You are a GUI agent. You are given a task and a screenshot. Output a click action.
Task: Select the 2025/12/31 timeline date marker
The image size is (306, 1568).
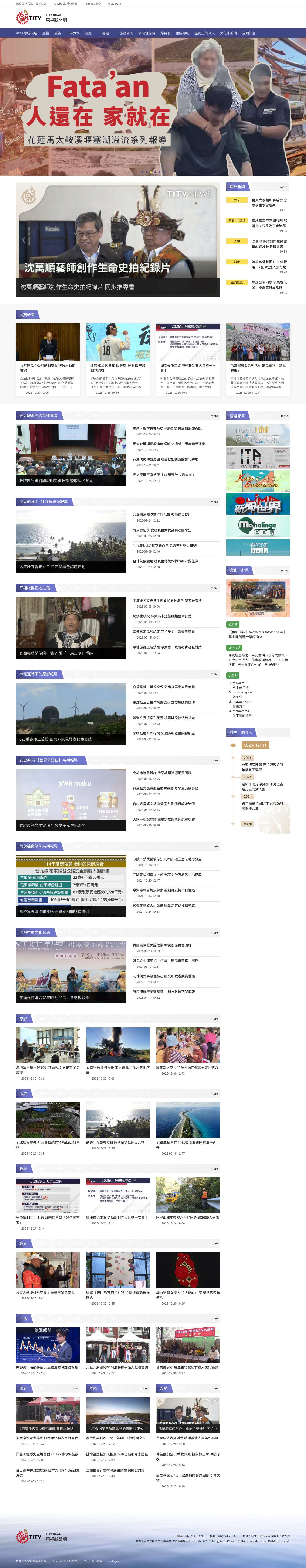255,745
